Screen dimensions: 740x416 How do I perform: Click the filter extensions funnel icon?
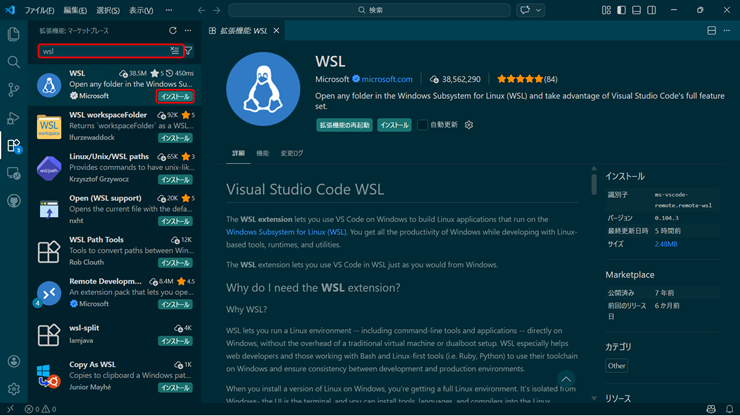(x=189, y=51)
